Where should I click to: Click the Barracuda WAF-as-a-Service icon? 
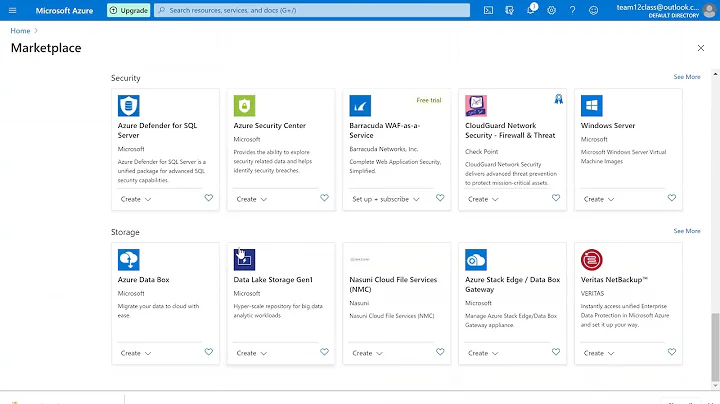pyautogui.click(x=360, y=106)
